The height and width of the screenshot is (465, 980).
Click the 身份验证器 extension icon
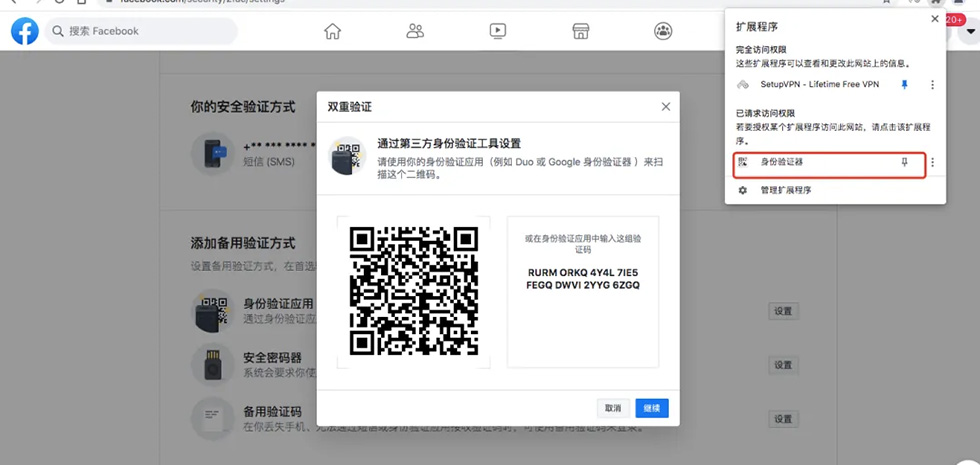click(743, 161)
